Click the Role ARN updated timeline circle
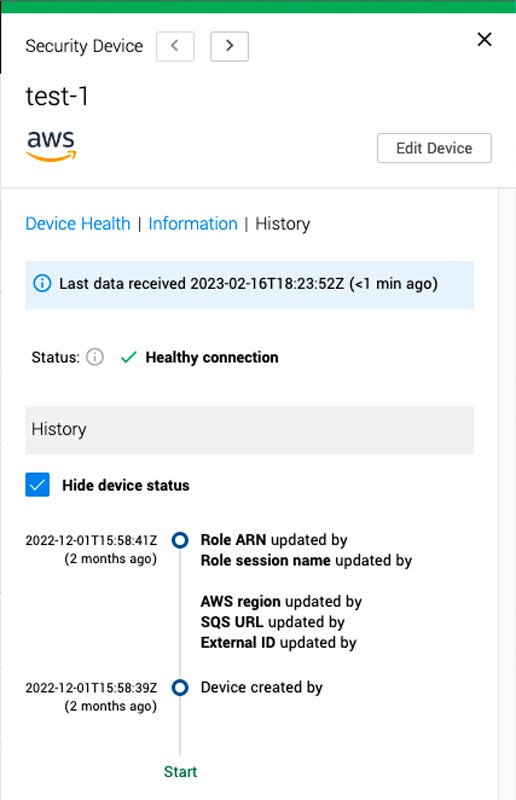516x800 pixels. pos(180,540)
